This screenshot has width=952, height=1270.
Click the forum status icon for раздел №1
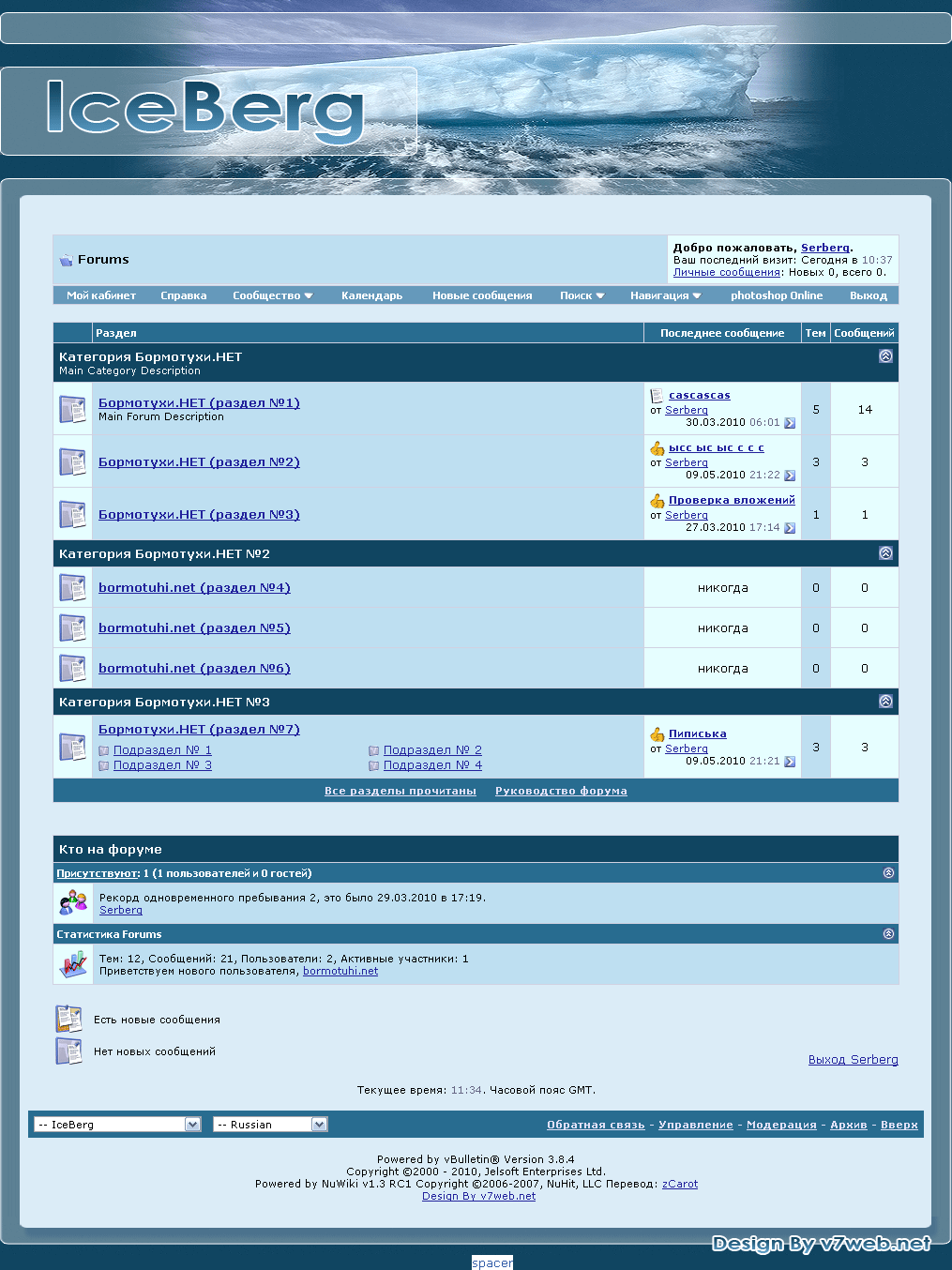point(72,409)
